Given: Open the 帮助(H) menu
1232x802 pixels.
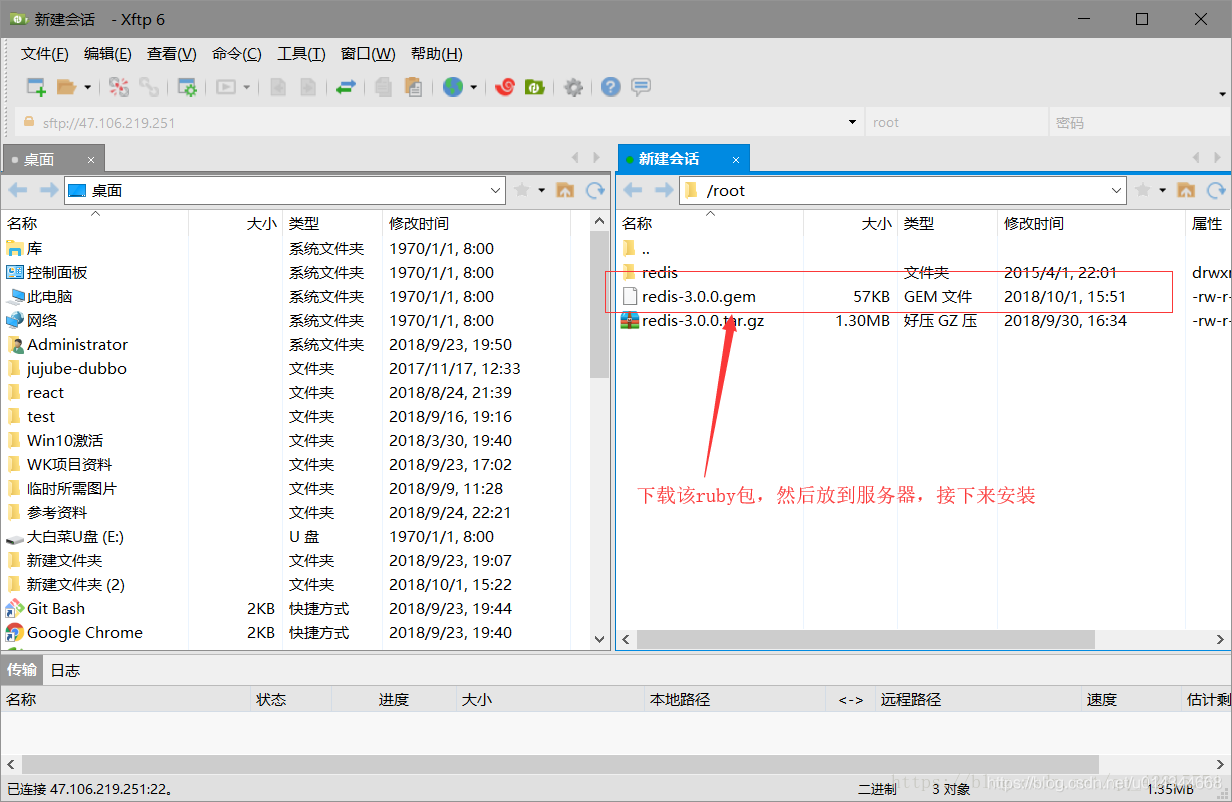Looking at the screenshot, I should click(x=437, y=54).
